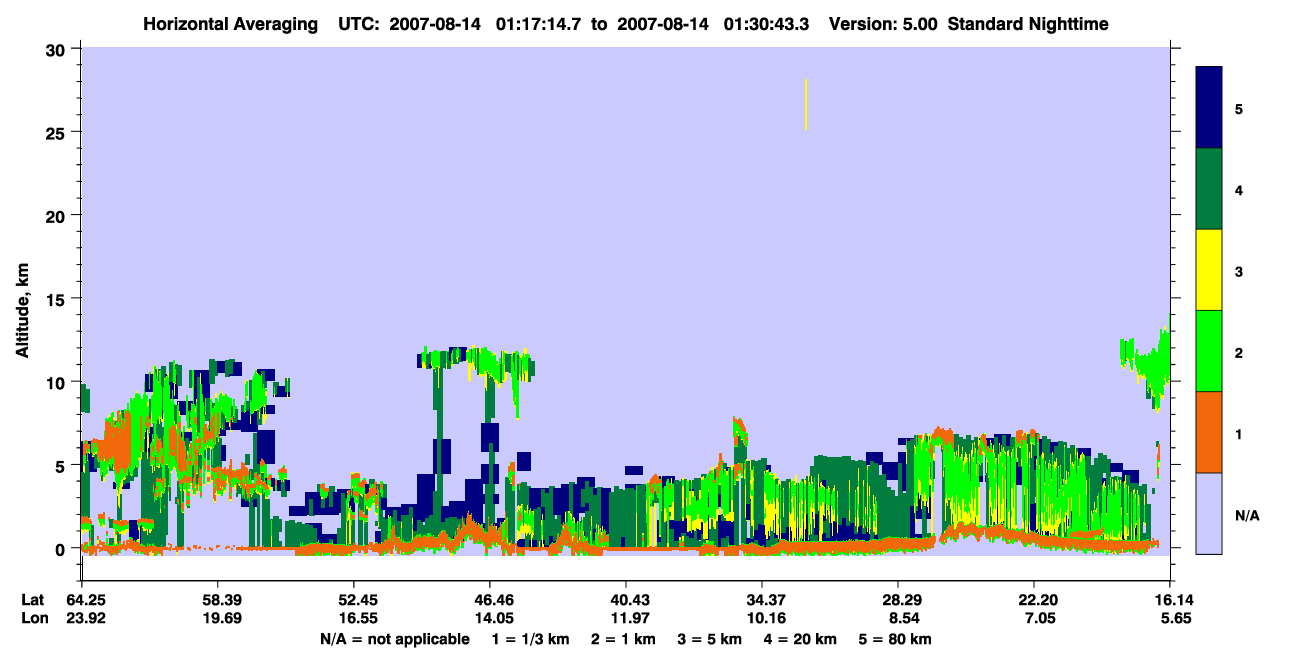Click the yellow vertical streak near 25 km altitude
Screen dimensions: 1300x667
pos(806,104)
